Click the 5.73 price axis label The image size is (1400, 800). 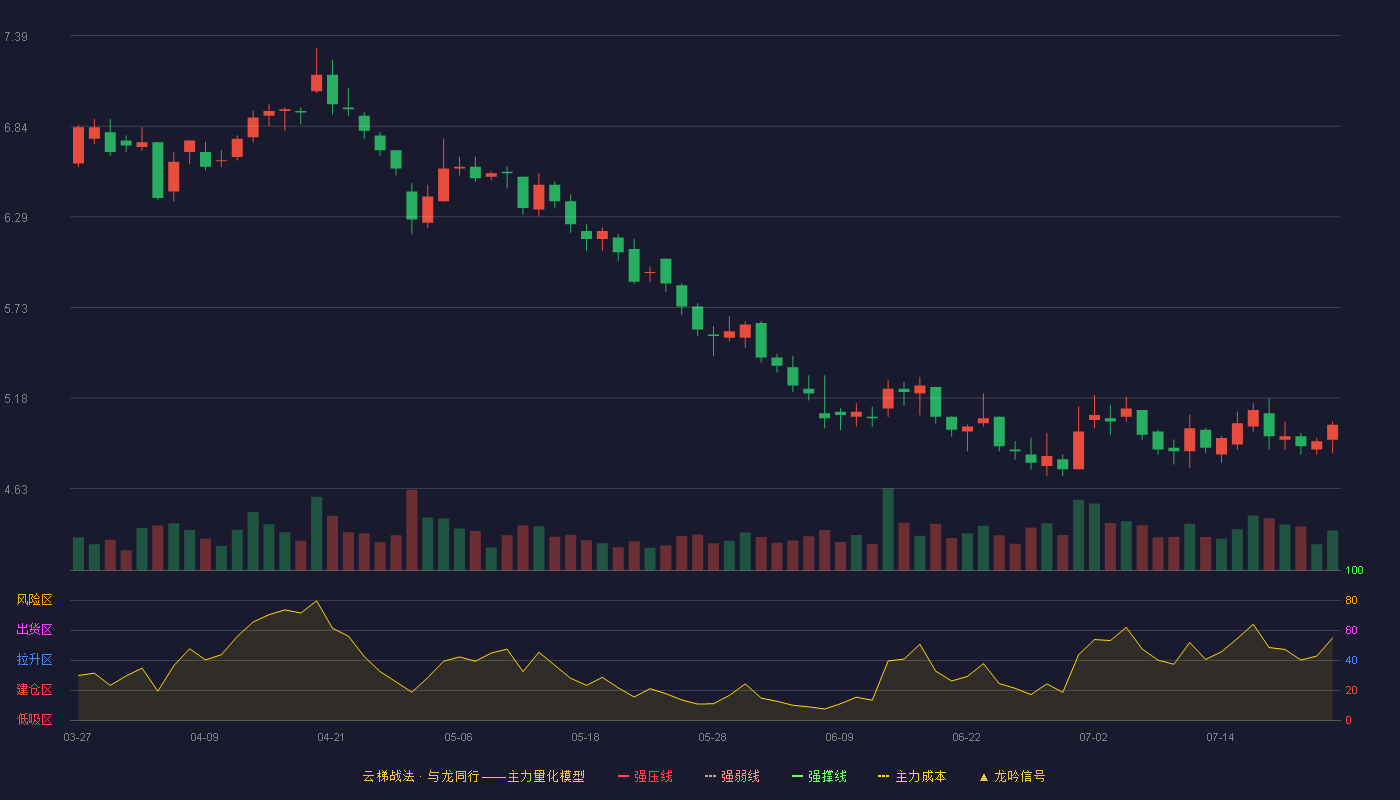pyautogui.click(x=15, y=309)
